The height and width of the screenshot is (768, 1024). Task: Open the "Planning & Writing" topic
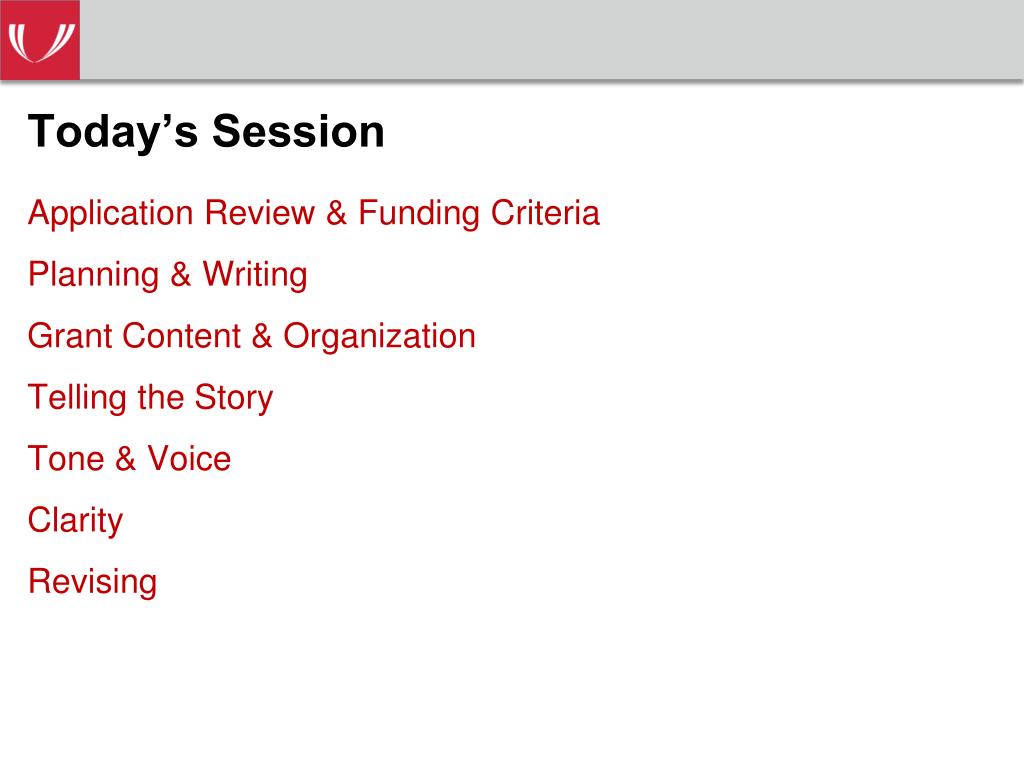[x=168, y=275]
